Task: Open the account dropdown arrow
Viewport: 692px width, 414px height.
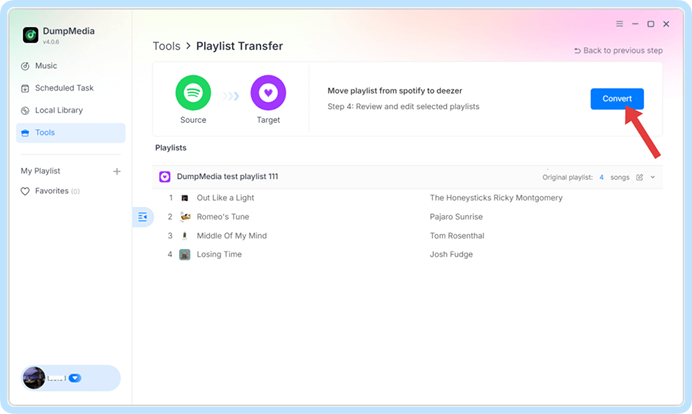Action: [75, 378]
